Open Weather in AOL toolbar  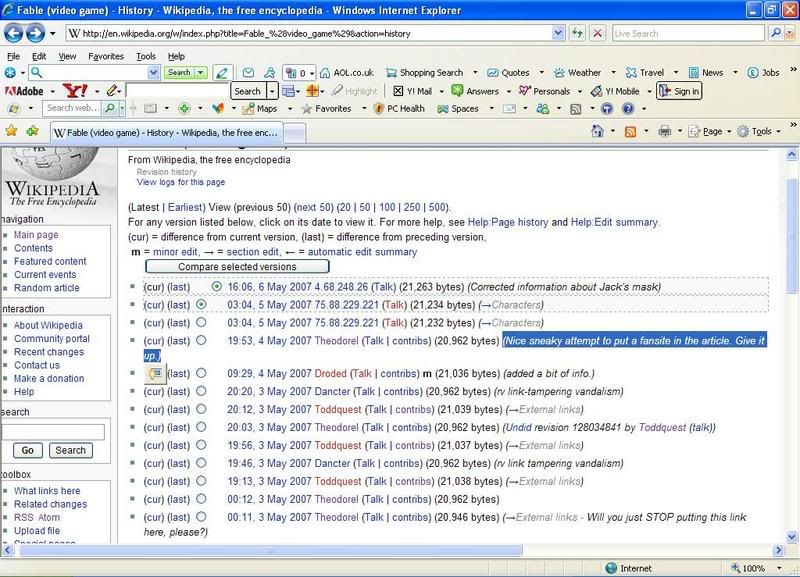pos(577,73)
